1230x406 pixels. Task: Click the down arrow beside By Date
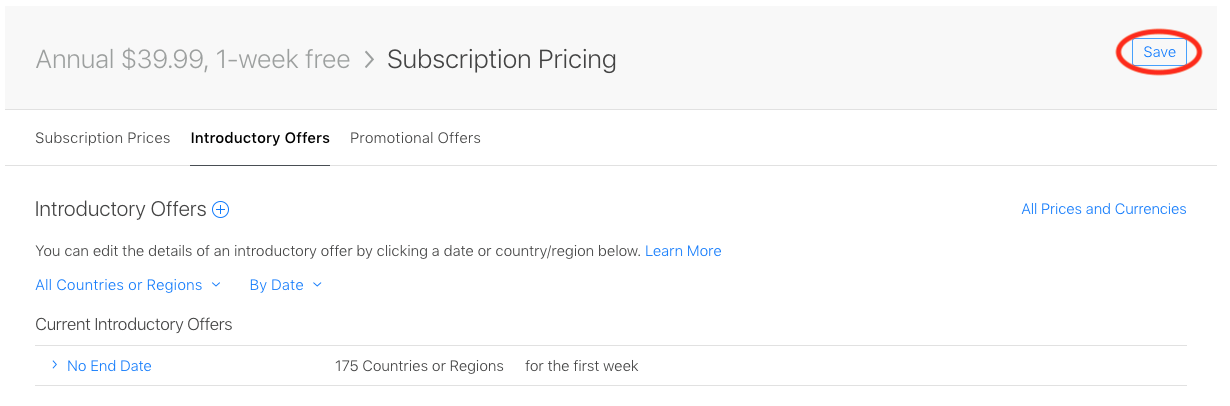coord(317,285)
